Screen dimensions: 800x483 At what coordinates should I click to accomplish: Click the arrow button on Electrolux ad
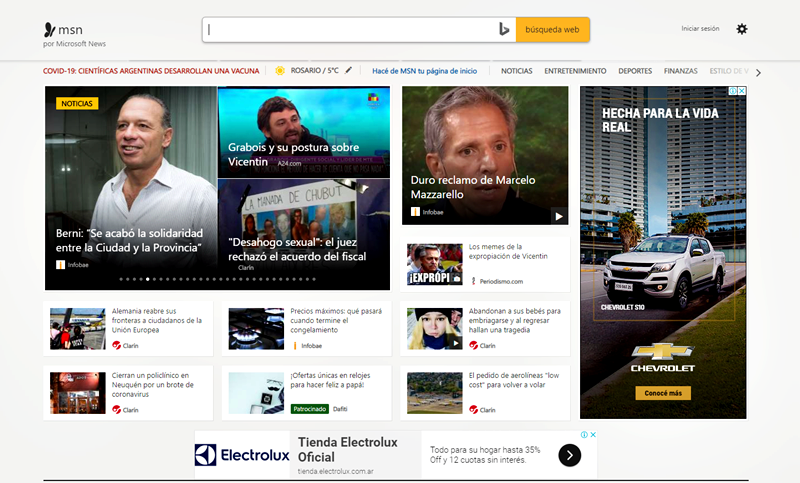coord(569,455)
